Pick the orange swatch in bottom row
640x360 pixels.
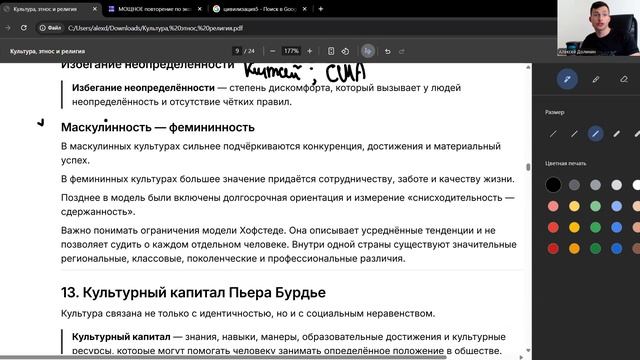(x=574, y=248)
